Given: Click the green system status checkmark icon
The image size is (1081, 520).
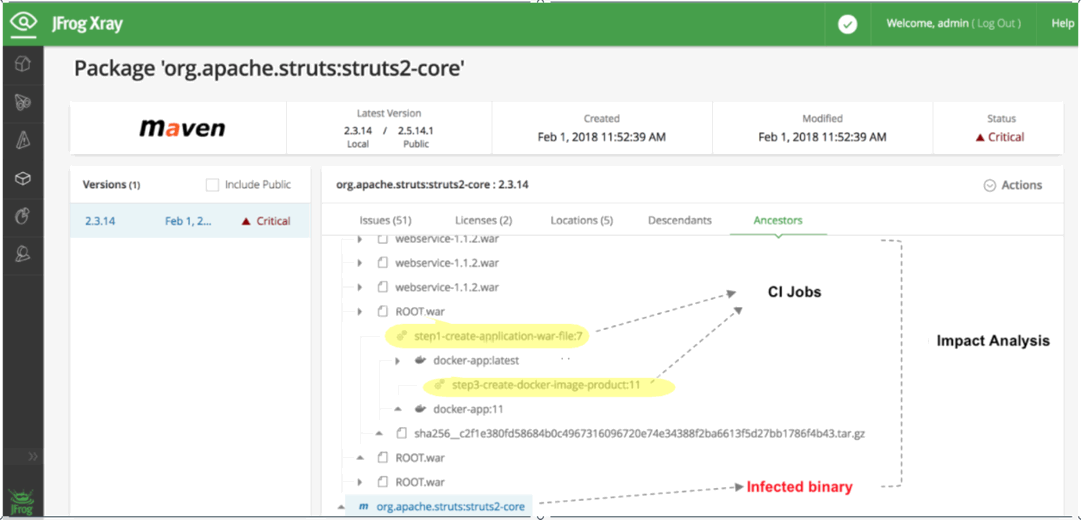Looking at the screenshot, I should click(x=847, y=24).
